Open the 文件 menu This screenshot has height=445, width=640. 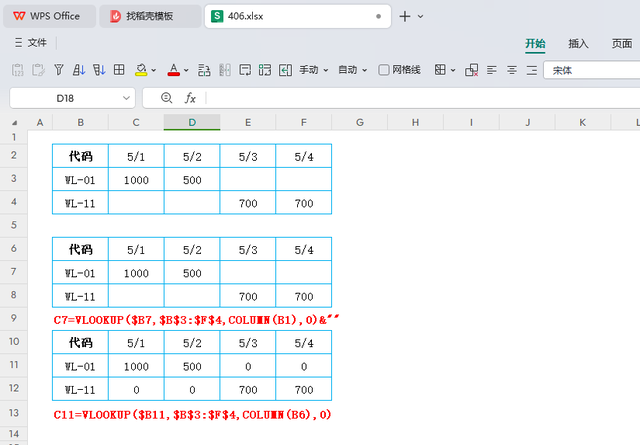click(x=31, y=42)
